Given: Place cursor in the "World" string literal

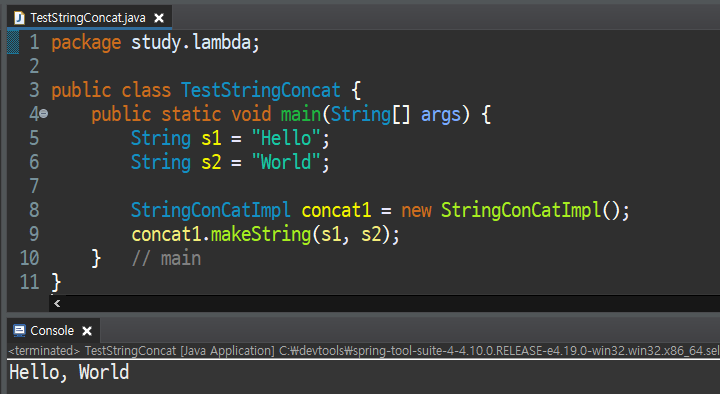Looking at the screenshot, I should pos(286,162).
